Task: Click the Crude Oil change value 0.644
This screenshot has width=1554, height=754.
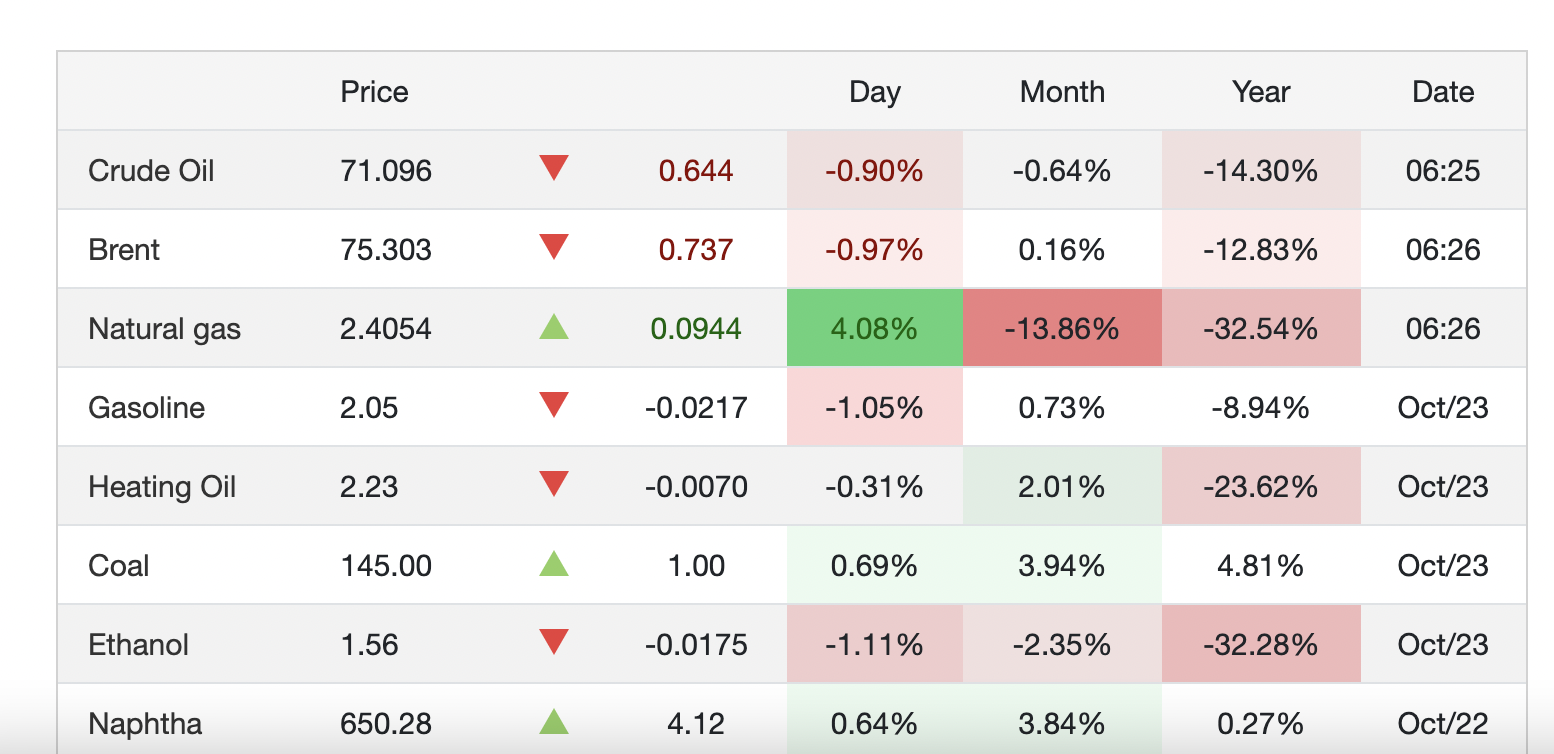Action: pyautogui.click(x=696, y=171)
